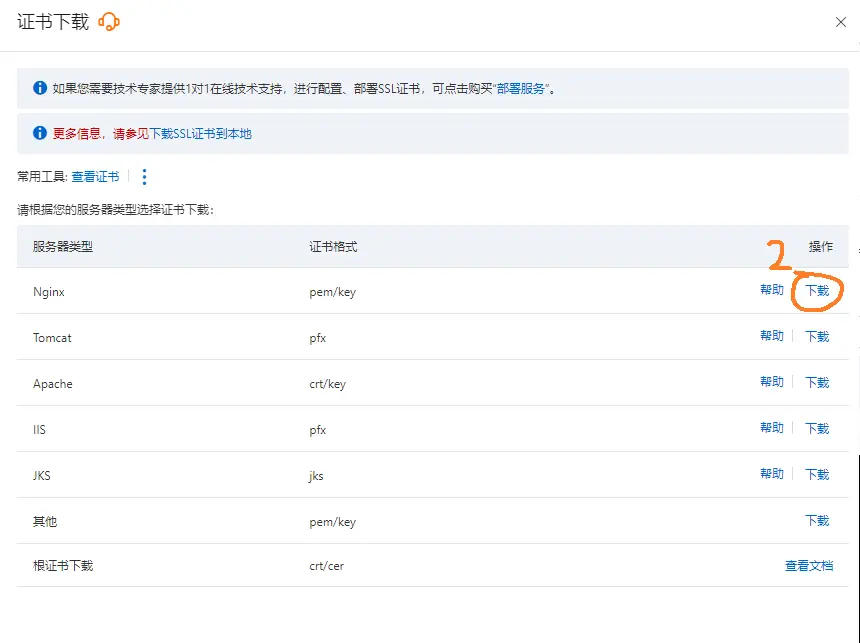Screen dimensions: 860x643
Task: Click the 查看证书 tool link
Action: [x=95, y=177]
